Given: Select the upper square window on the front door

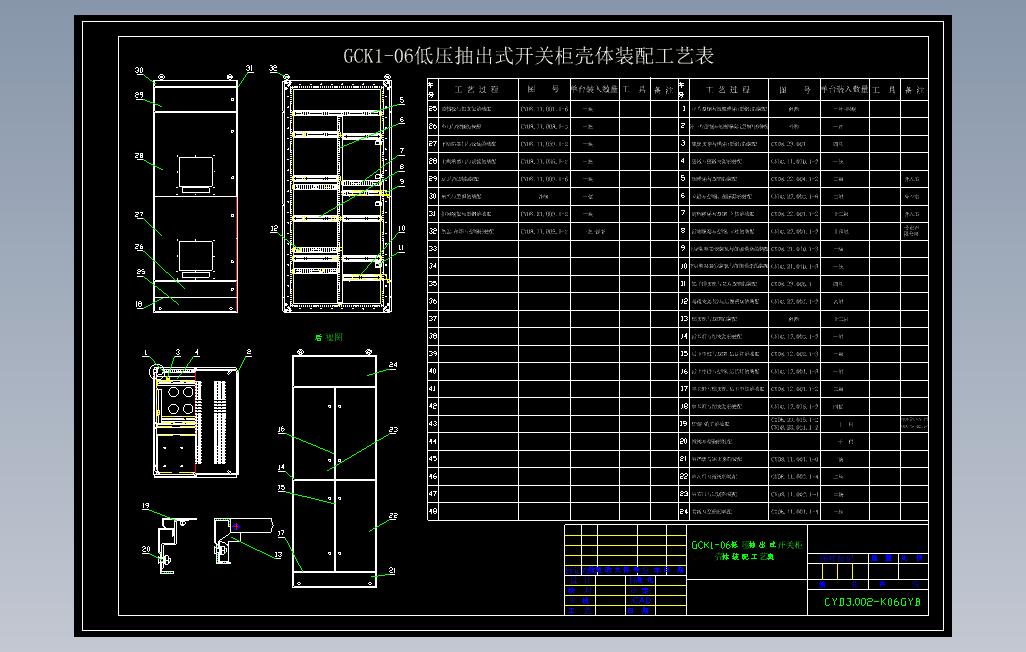Looking at the screenshot, I should click(196, 172).
